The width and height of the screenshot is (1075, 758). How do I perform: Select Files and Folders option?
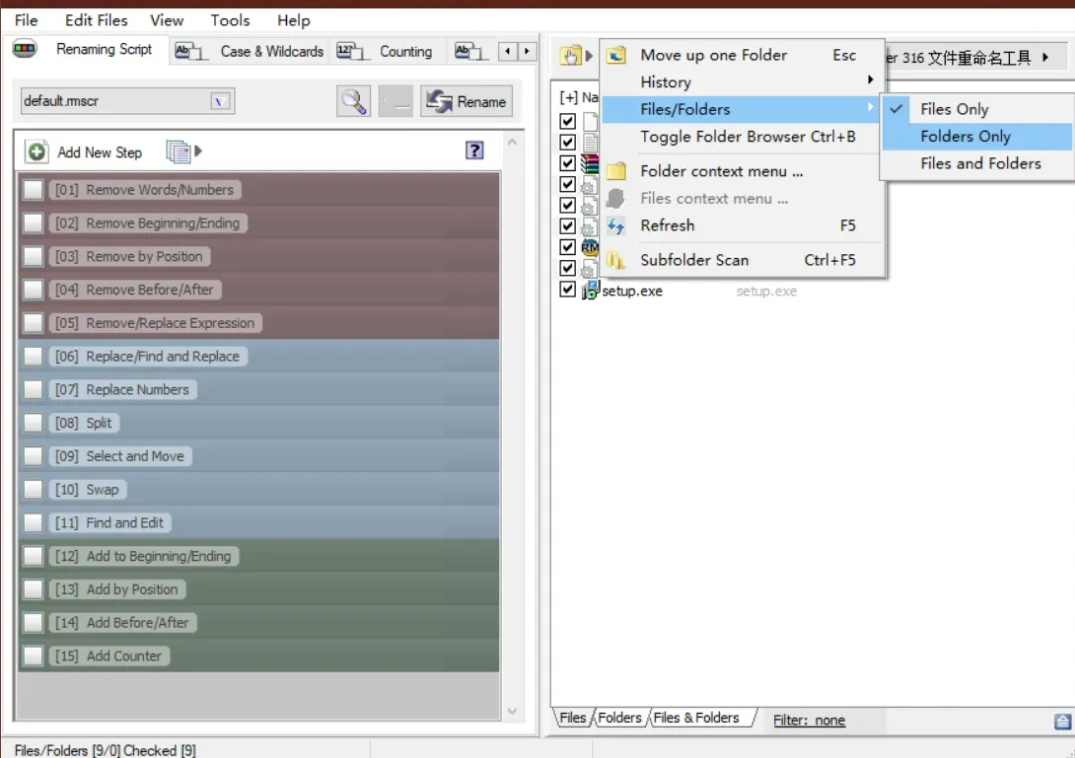pyautogui.click(x=978, y=163)
